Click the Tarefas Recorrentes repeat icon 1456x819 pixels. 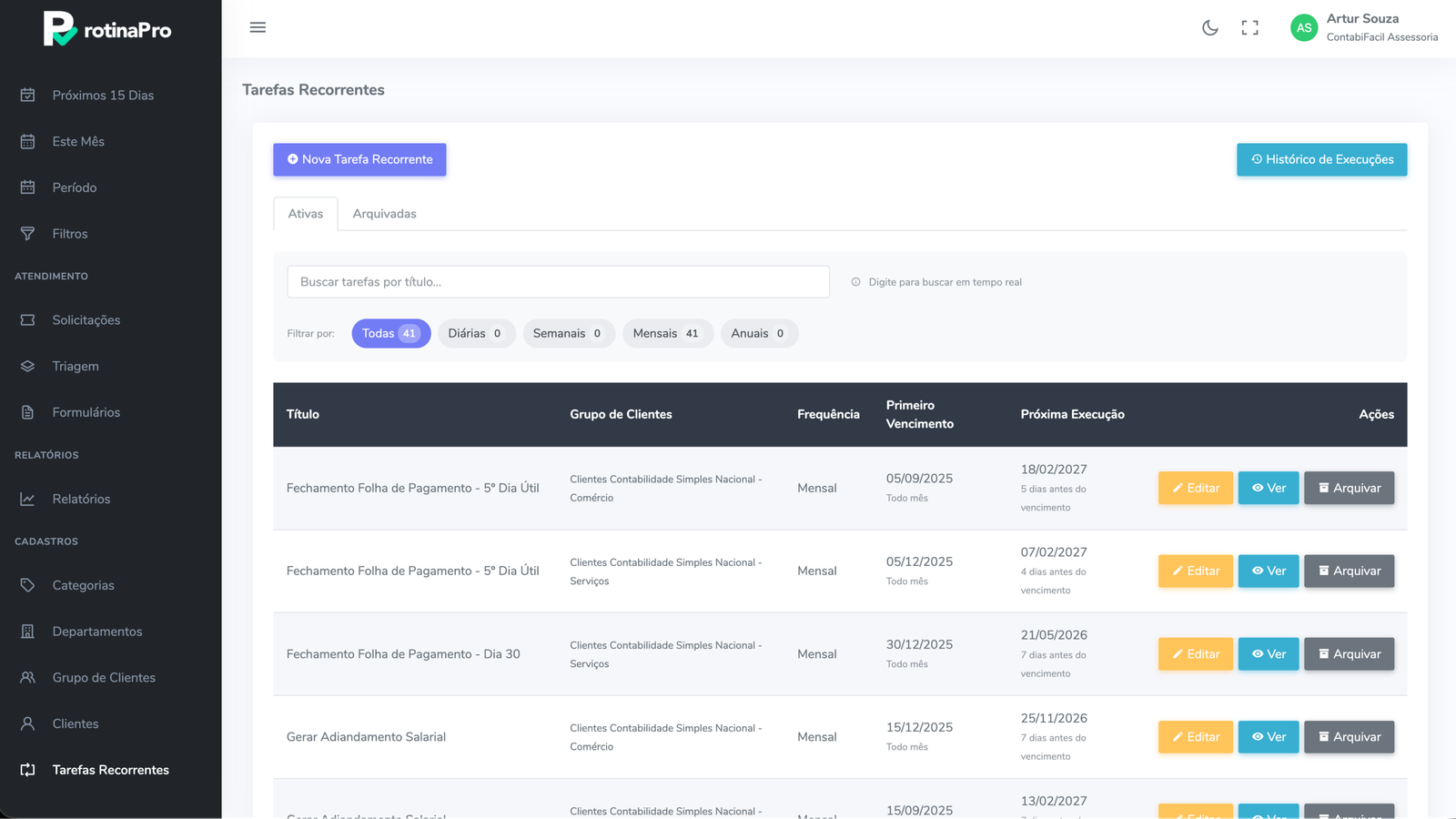pos(27,770)
